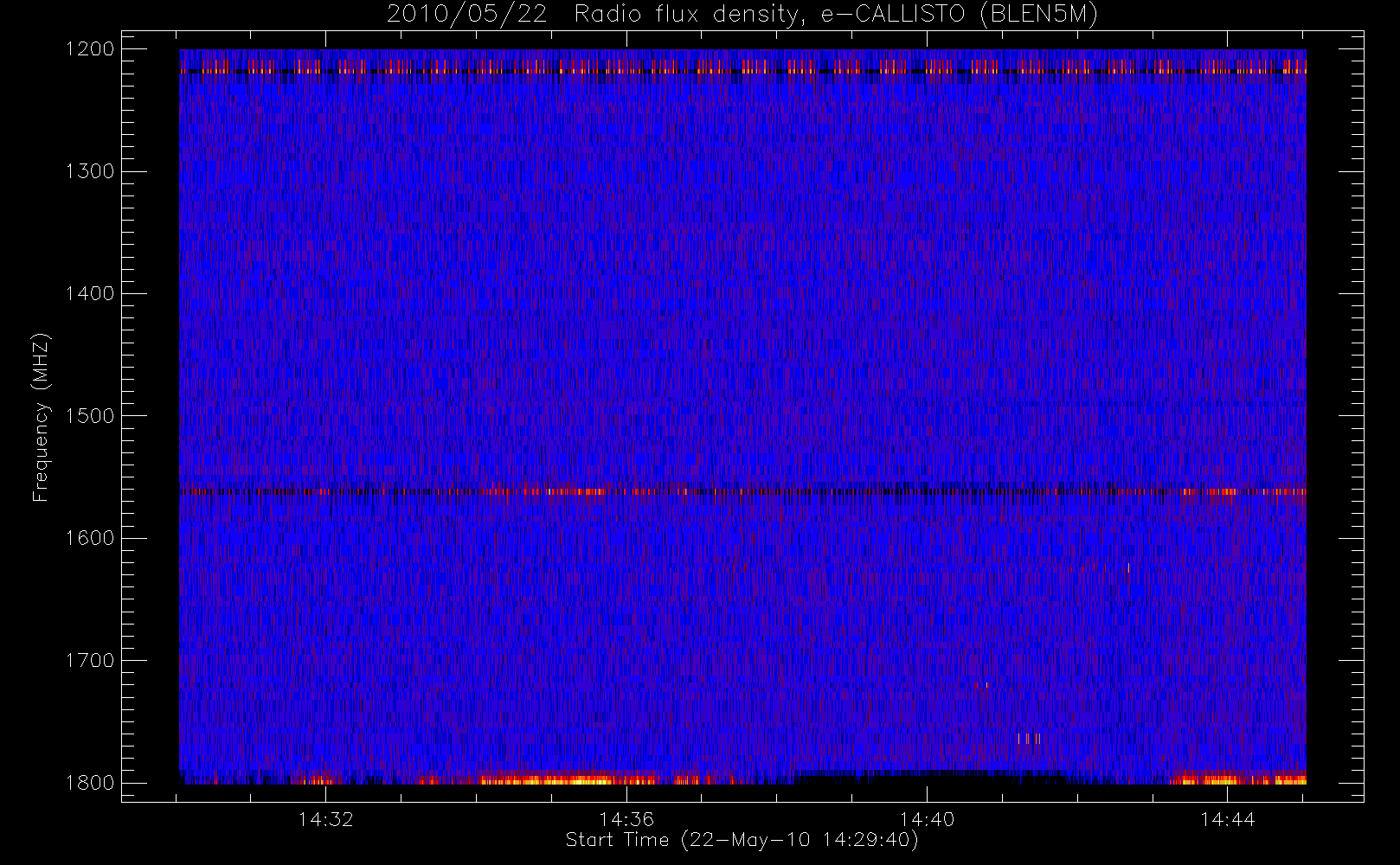Click the 1600 frequency tick label
The width and height of the screenshot is (1400, 865).
[x=90, y=538]
